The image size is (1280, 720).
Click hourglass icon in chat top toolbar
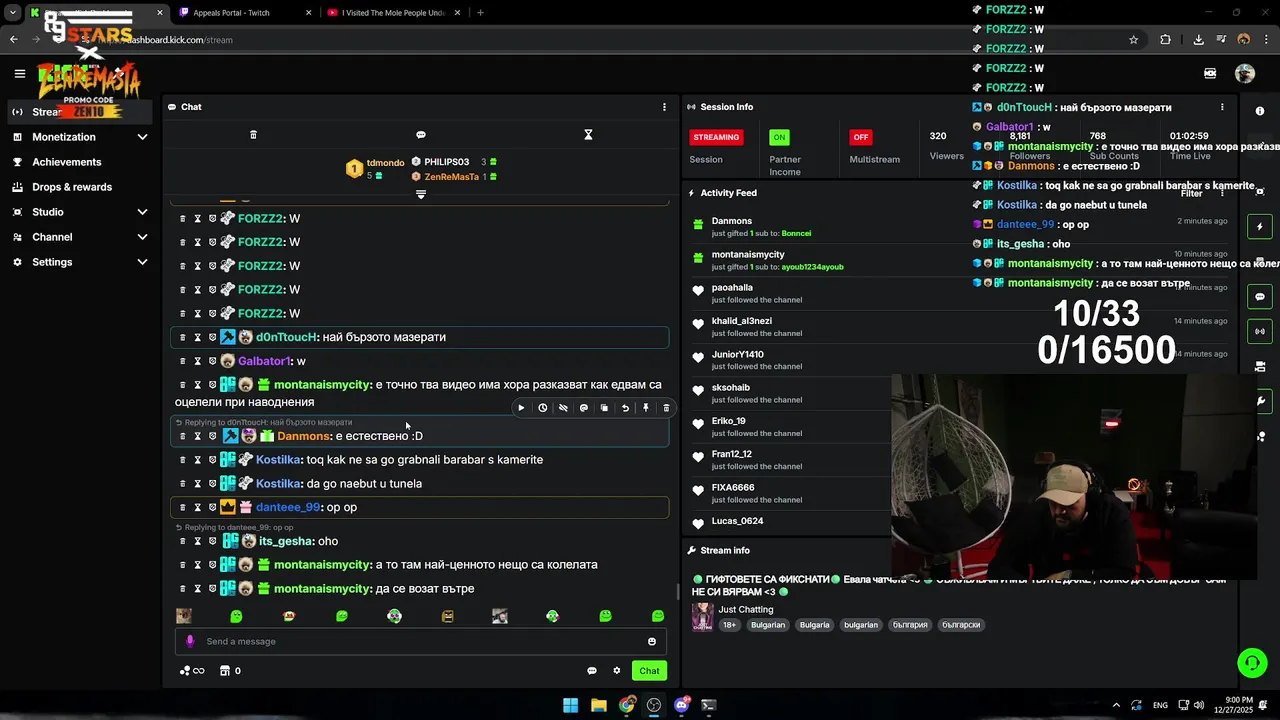point(588,135)
